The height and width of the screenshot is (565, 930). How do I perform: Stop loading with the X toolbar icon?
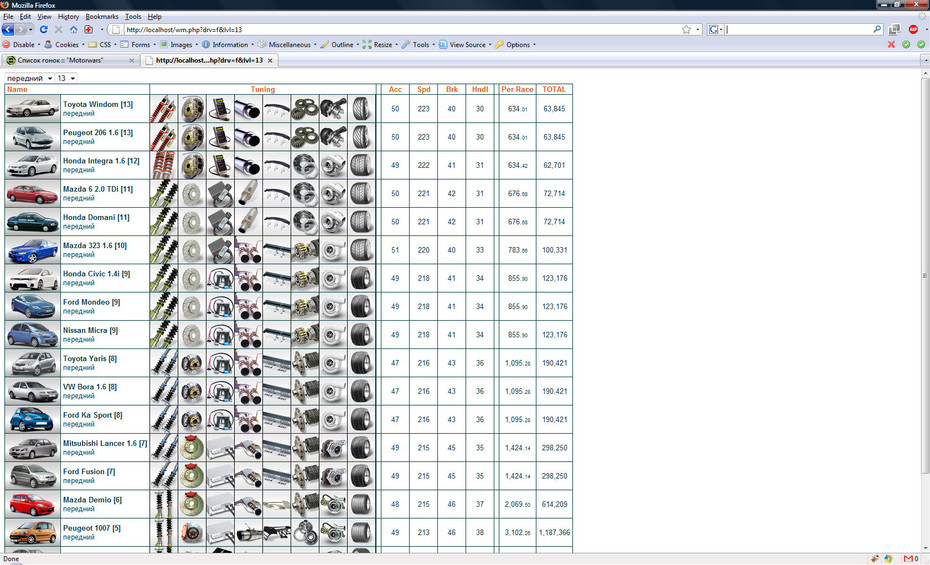click(58, 29)
